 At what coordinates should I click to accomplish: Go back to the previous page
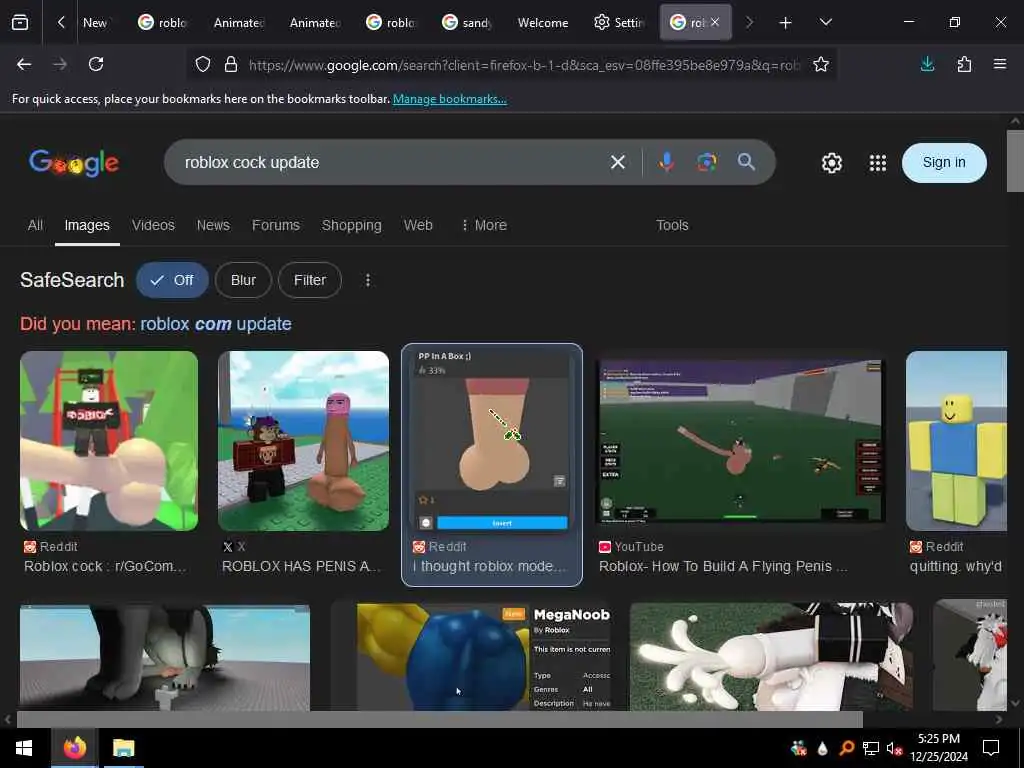point(24,64)
